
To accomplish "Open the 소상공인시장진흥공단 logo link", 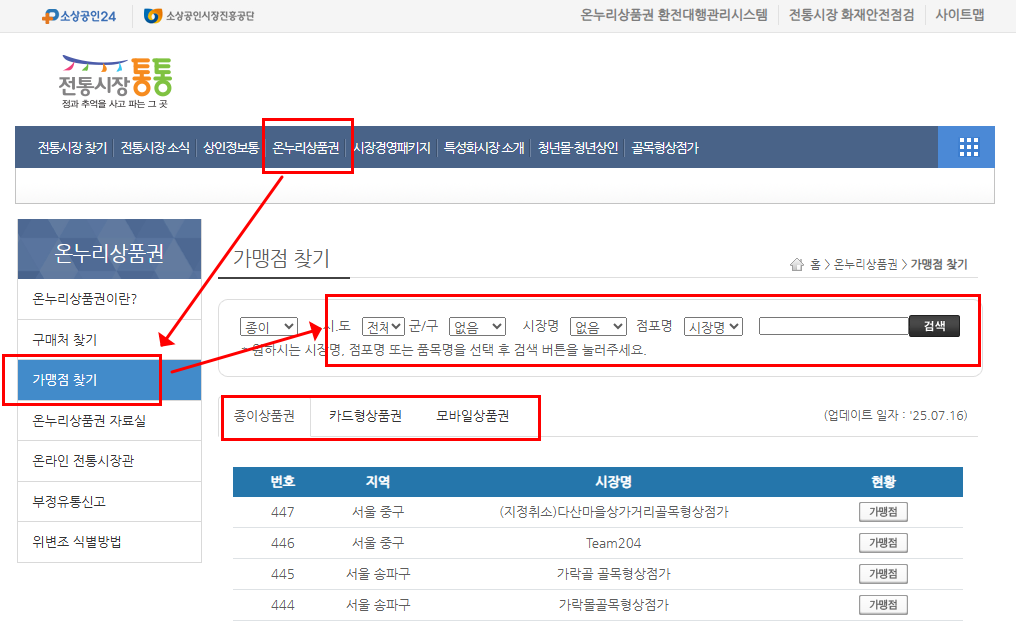I will [x=199, y=16].
